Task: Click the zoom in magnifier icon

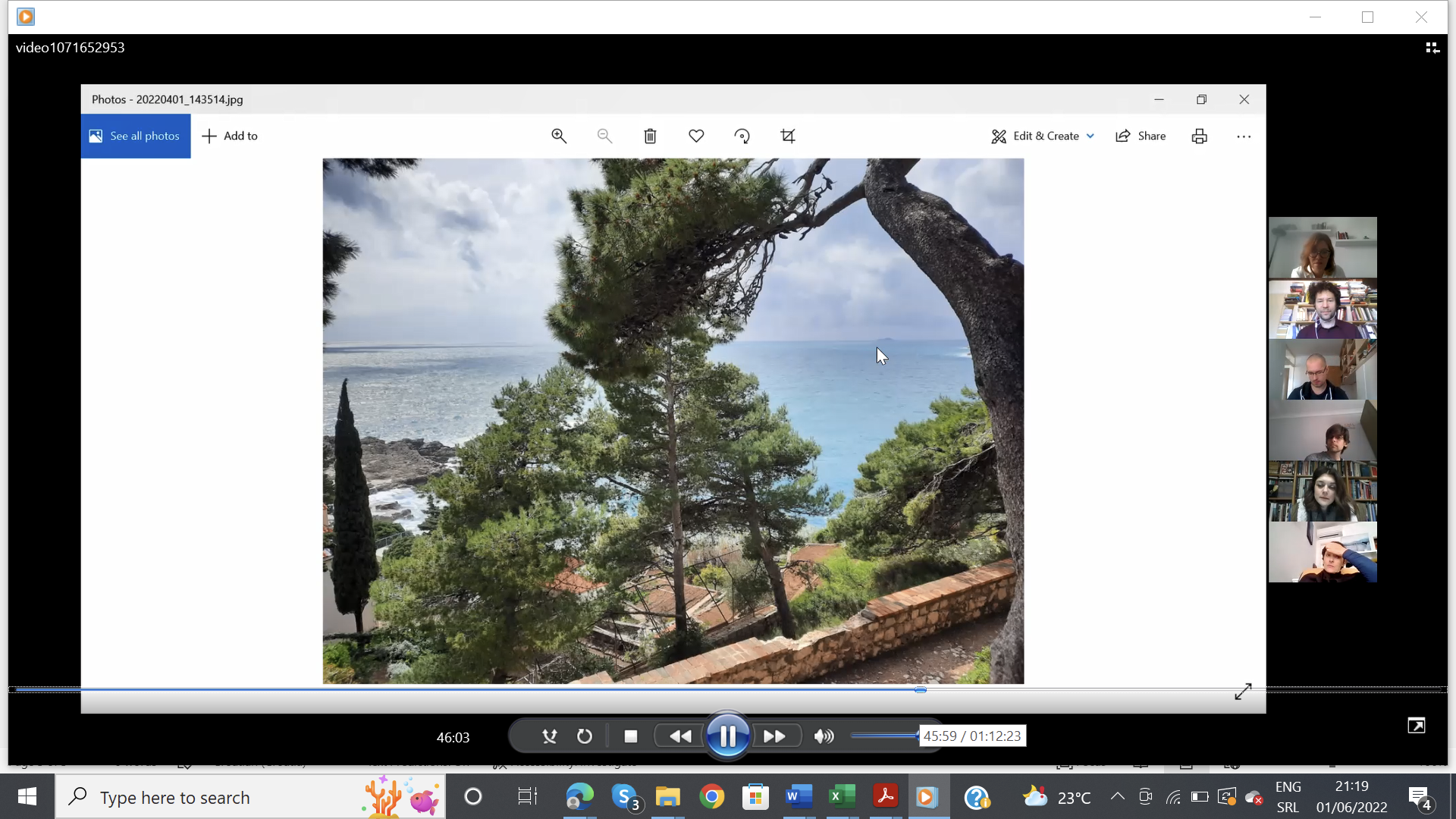Action: tap(559, 136)
